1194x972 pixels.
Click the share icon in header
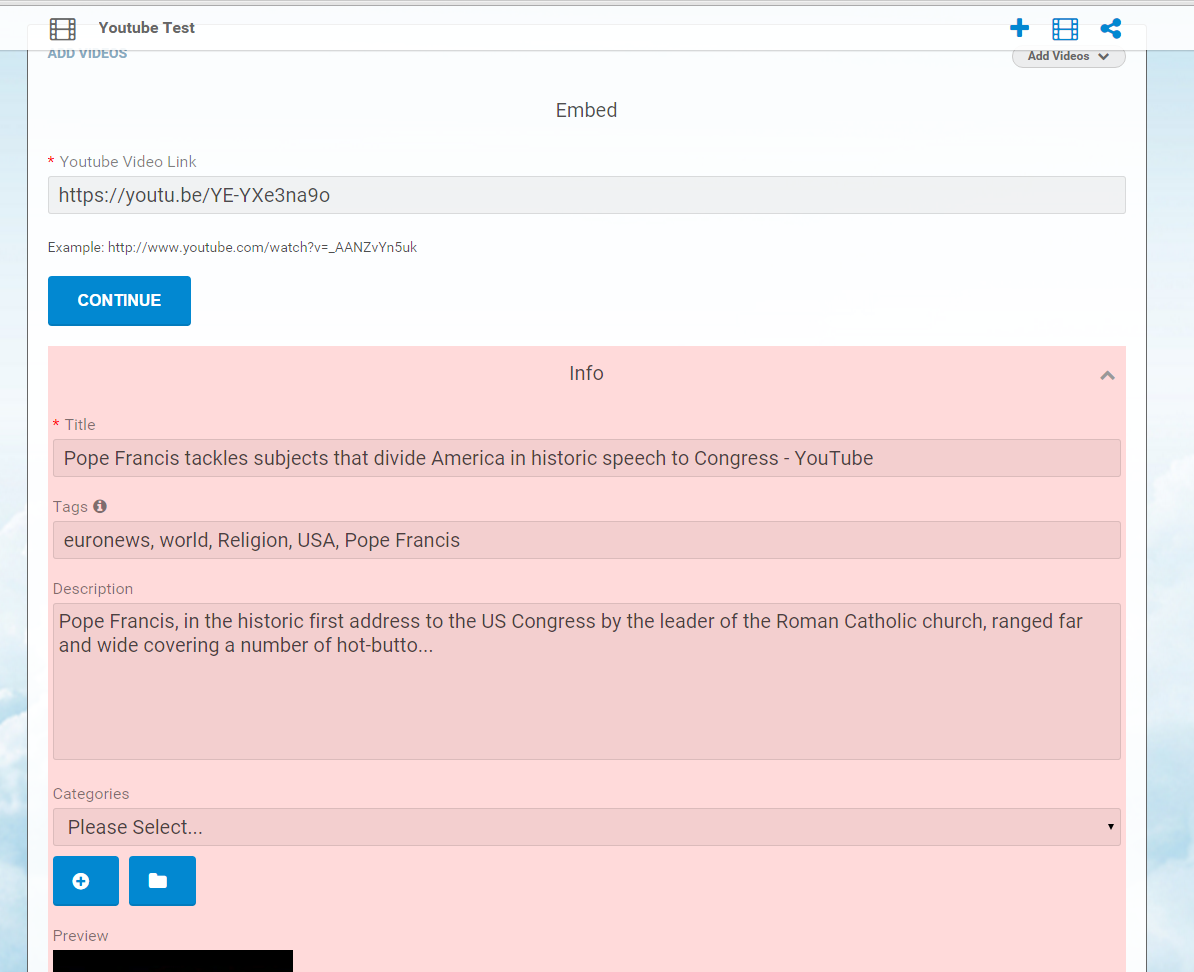(x=1110, y=29)
